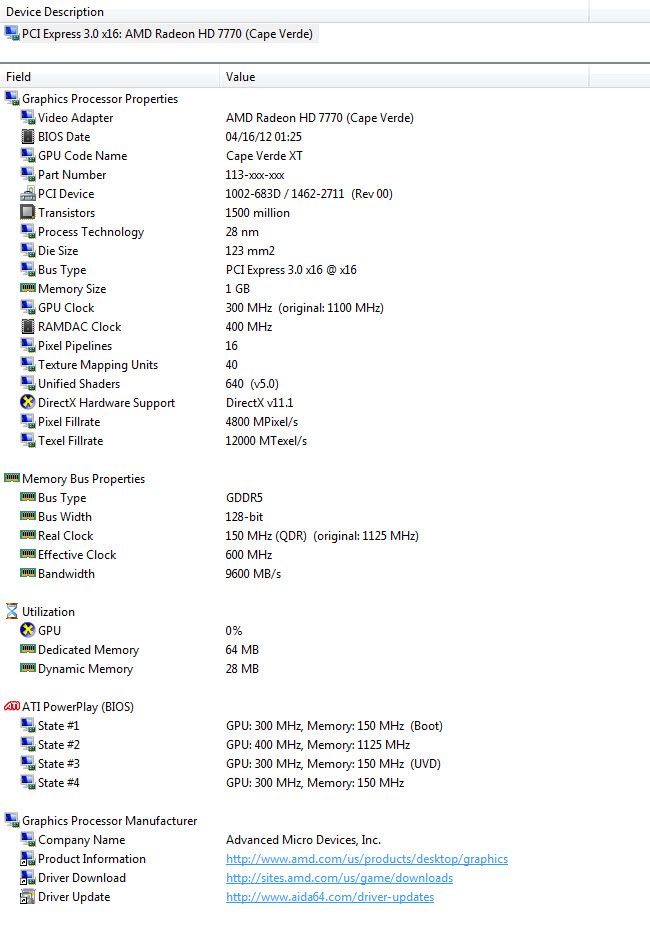Select the State #3 field label
This screenshot has width=650, height=933.
pos(58,764)
